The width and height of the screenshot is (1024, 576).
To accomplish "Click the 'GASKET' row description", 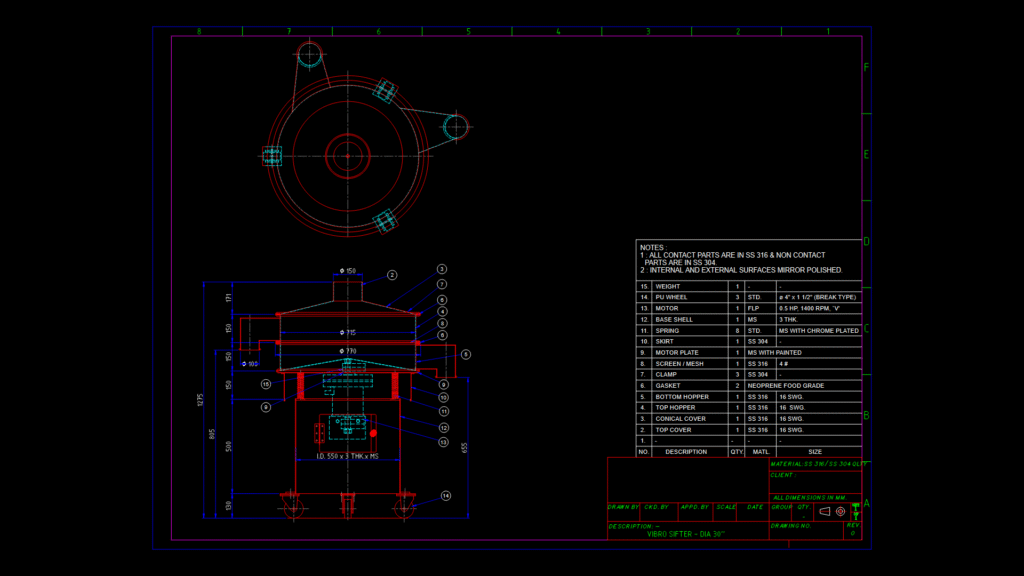I will [x=667, y=386].
